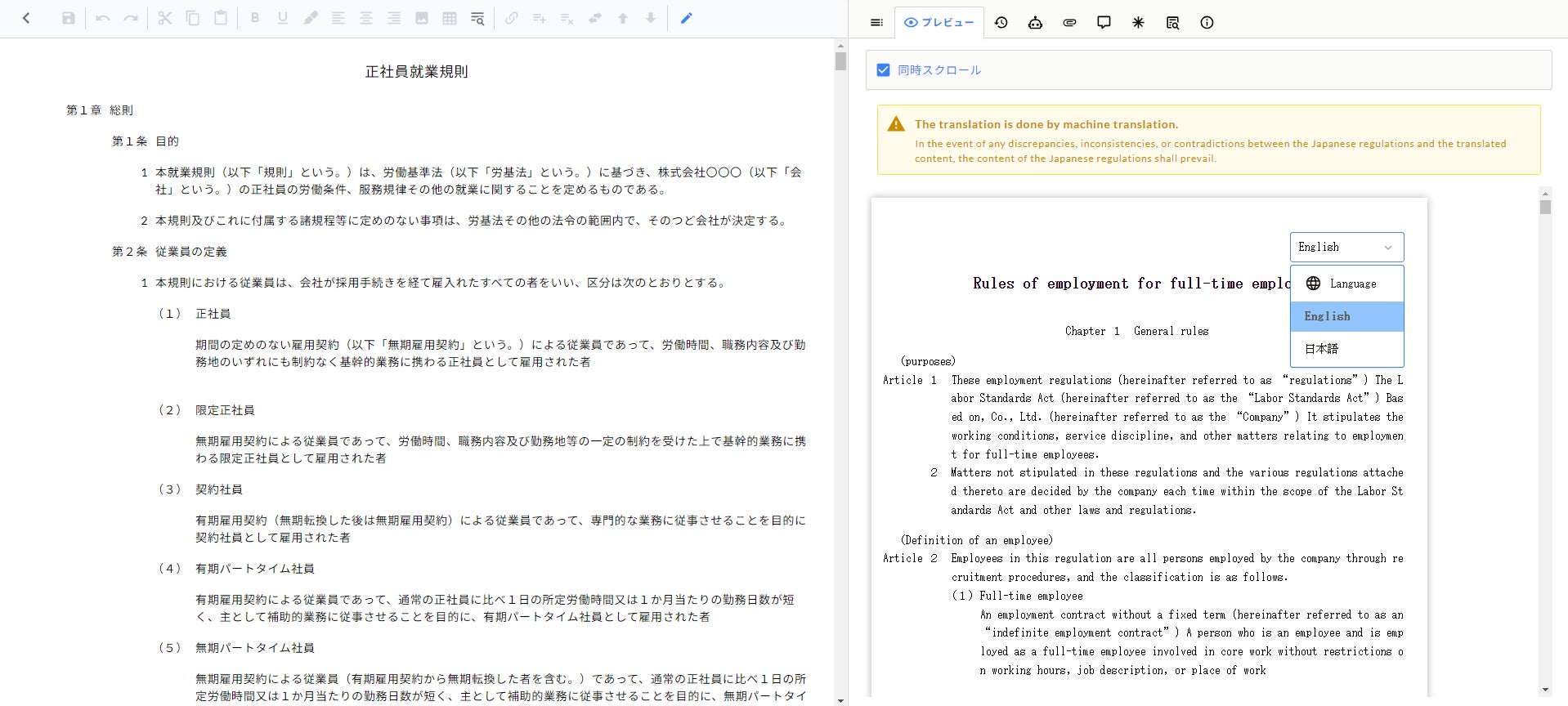Click the save floppy disk icon
1568x706 pixels.
69,18
